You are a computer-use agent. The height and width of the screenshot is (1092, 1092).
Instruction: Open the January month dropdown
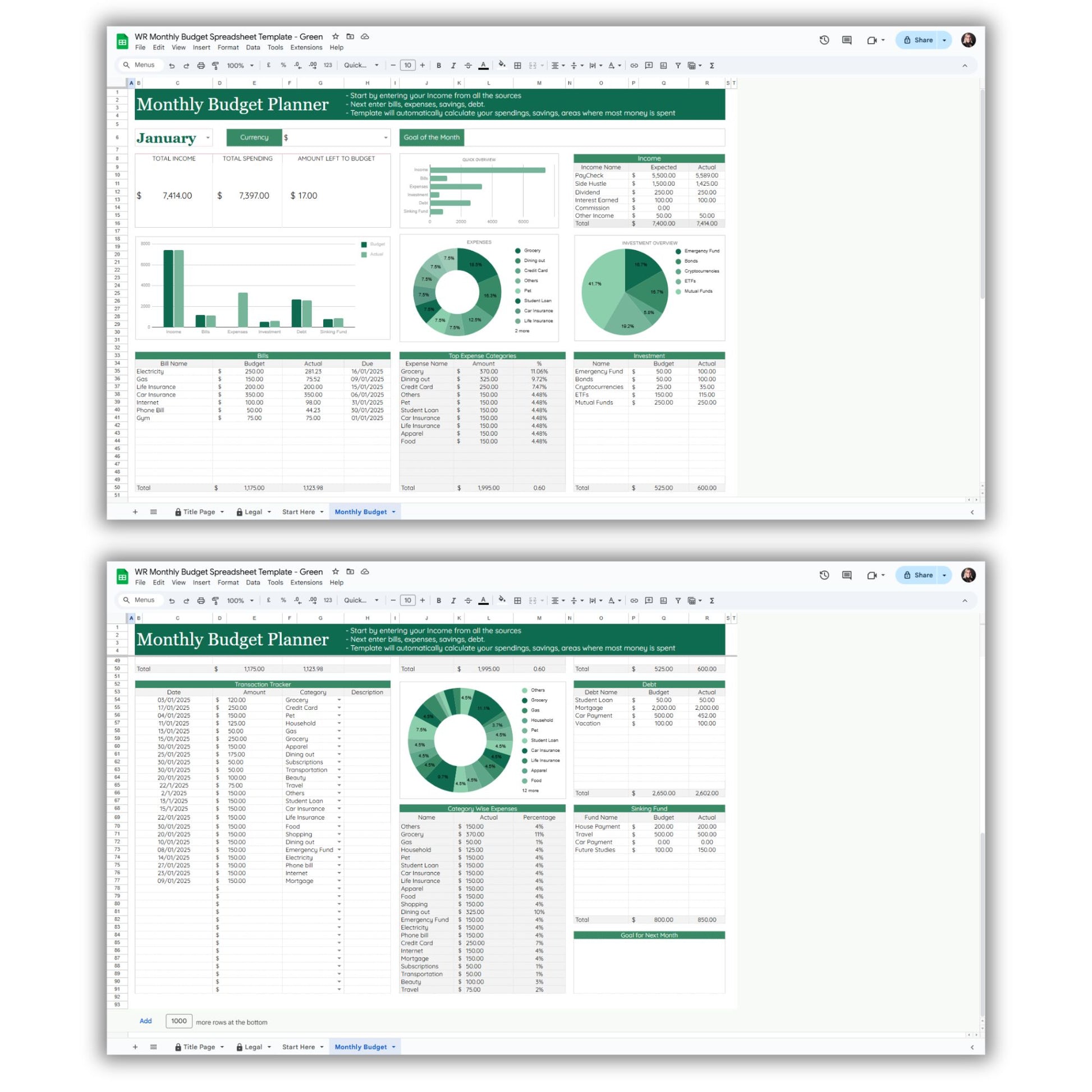208,138
